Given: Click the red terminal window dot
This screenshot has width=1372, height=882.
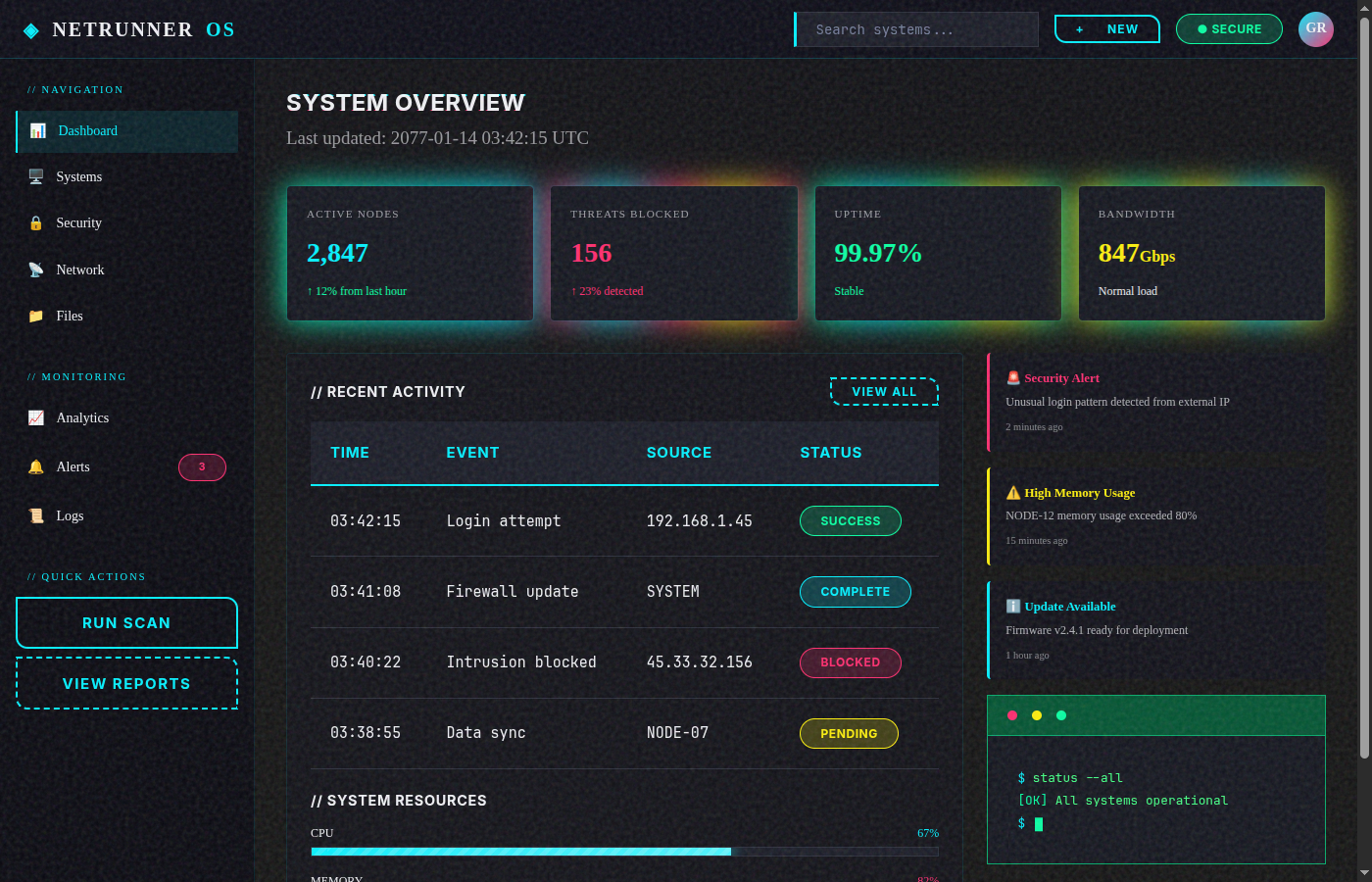Looking at the screenshot, I should [x=1012, y=715].
